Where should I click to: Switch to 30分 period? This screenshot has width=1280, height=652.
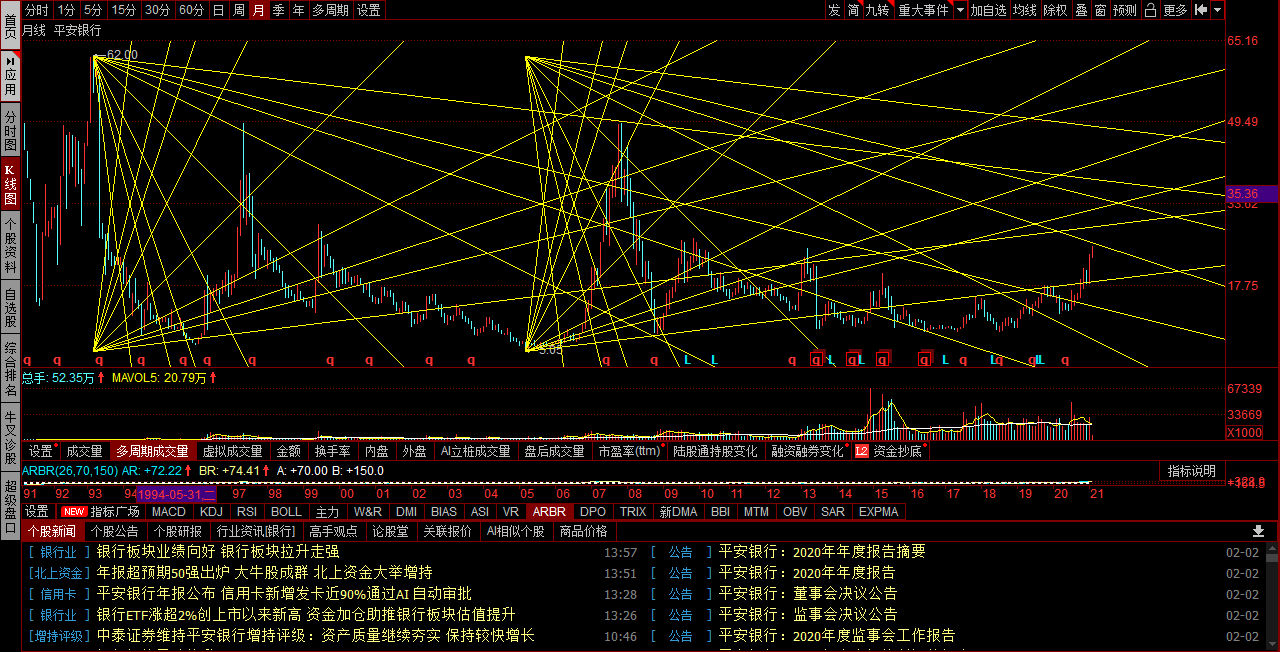tap(157, 10)
